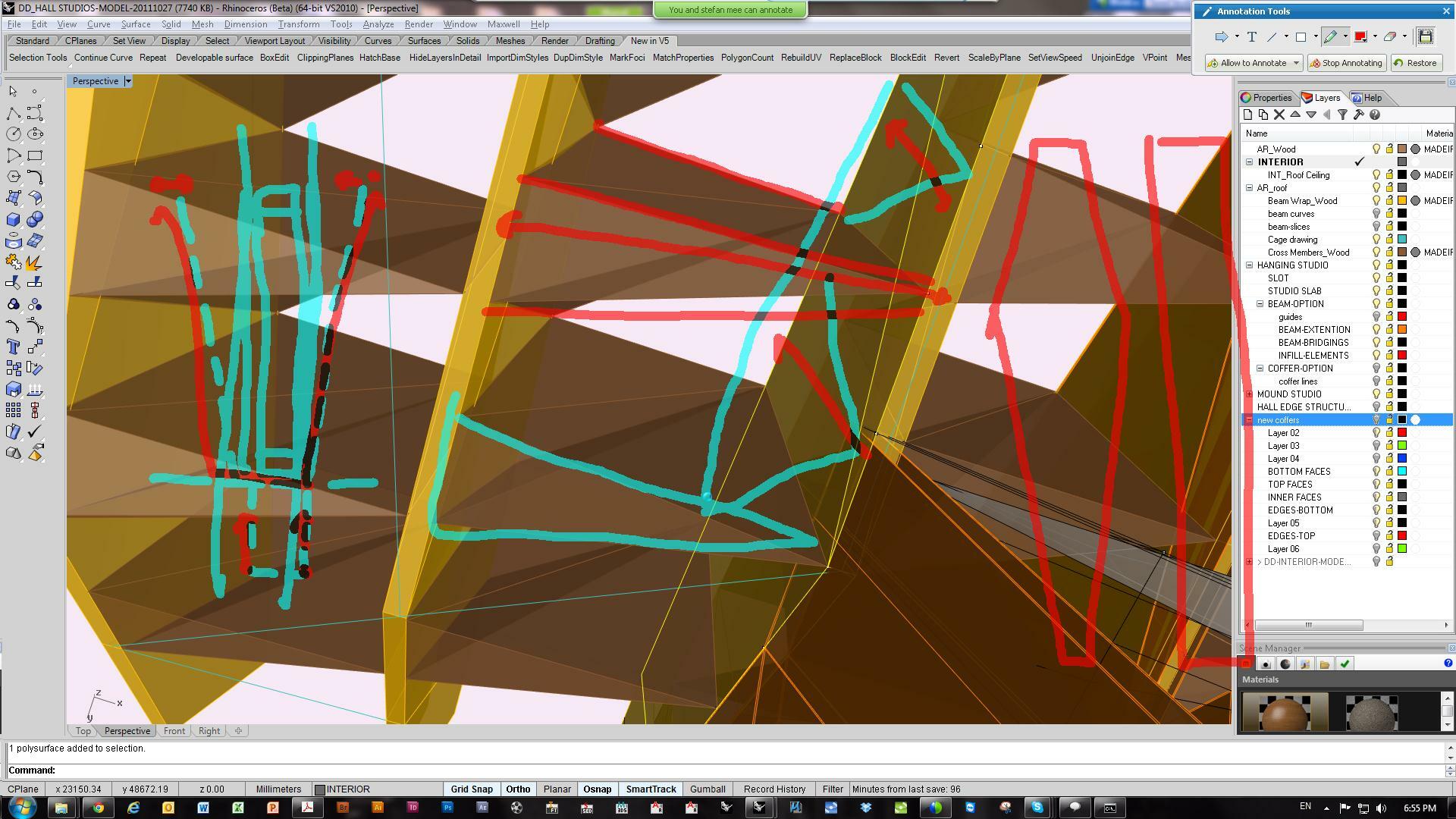1456x819 pixels.
Task: Expand the MOUND STUDIO layer group
Action: (1250, 394)
